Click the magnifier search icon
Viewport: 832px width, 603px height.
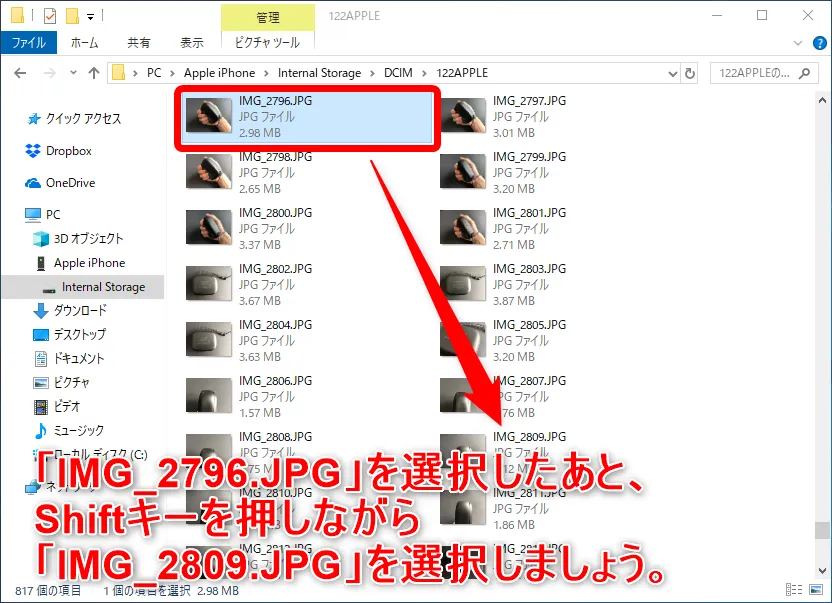(804, 73)
